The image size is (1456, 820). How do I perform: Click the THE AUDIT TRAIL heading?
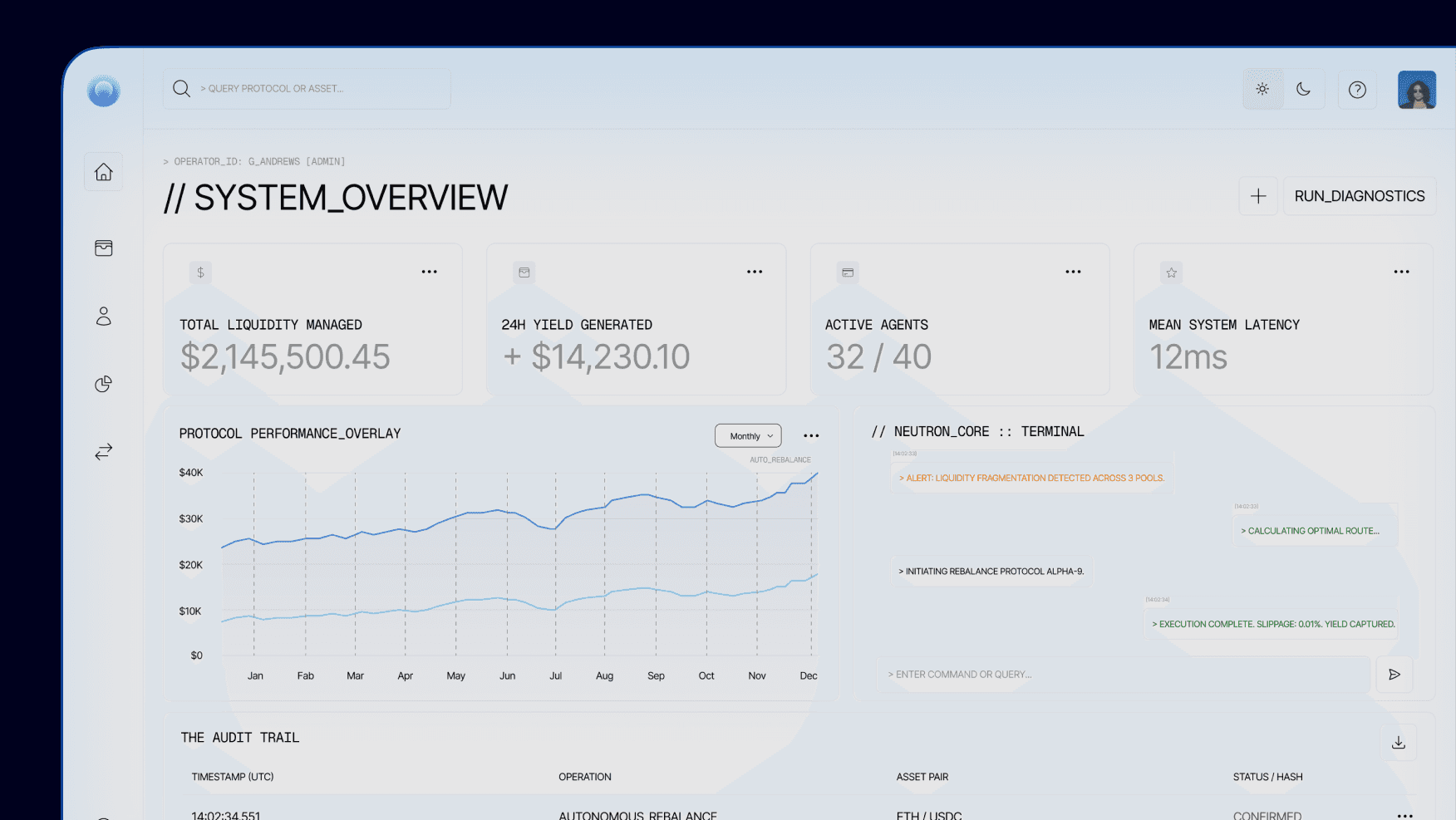[240, 738]
